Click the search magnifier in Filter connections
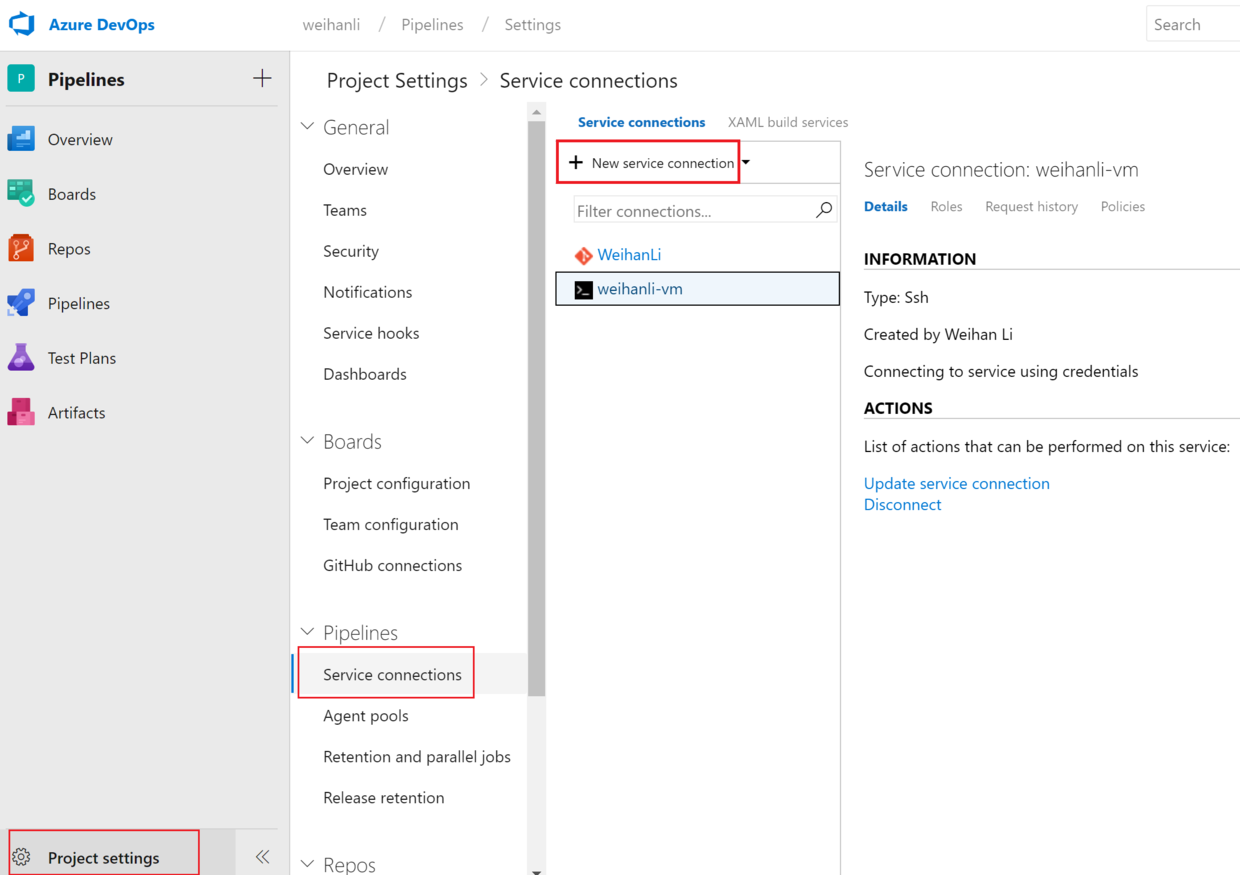Screen dimensions: 1240x875 click(824, 210)
